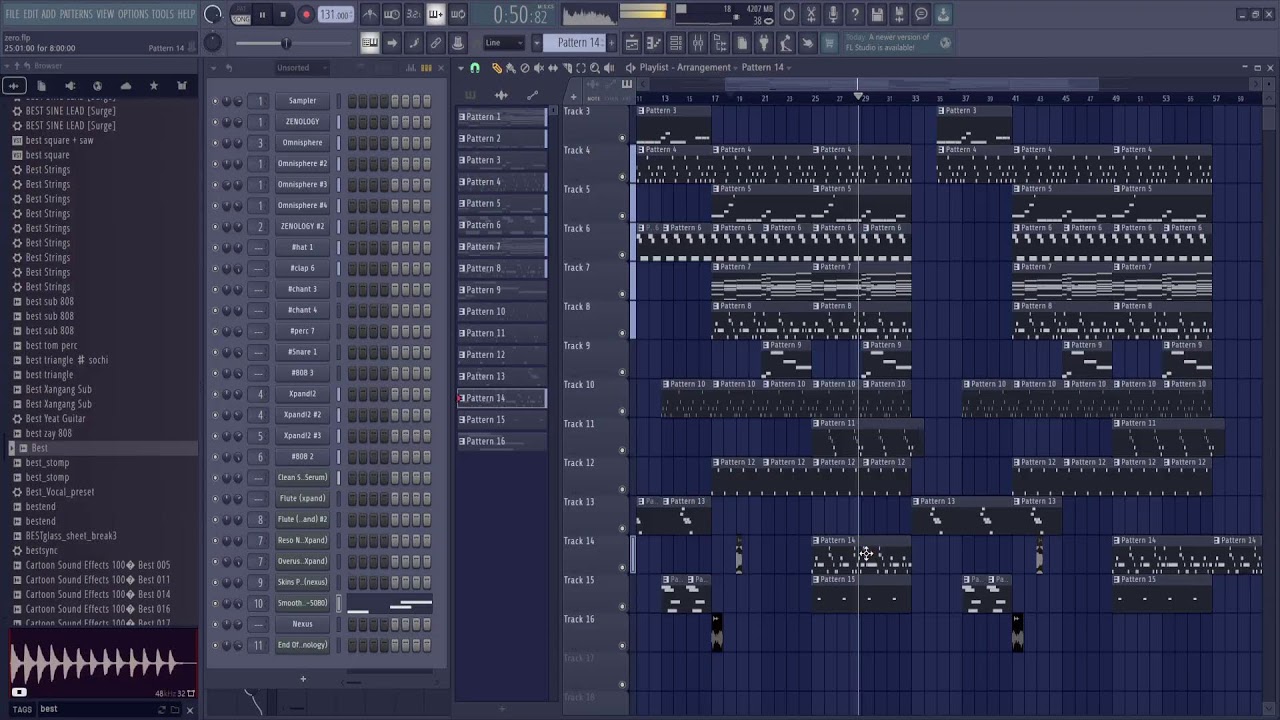Open the FILE menu
This screenshot has height=720, width=1280.
pyautogui.click(x=12, y=14)
